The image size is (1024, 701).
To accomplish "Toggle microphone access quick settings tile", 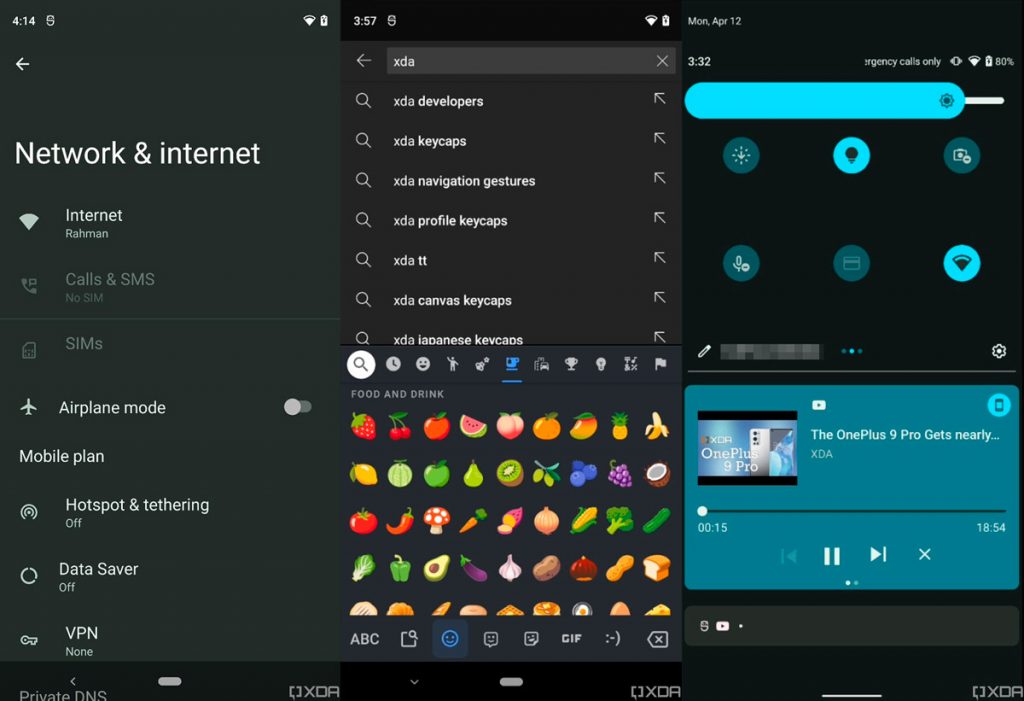I will 741,263.
